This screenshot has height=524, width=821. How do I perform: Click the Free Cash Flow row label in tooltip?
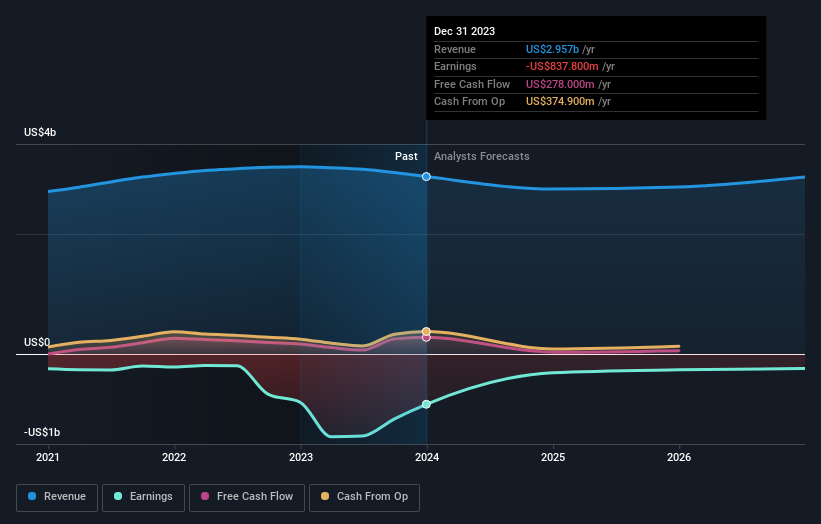(472, 84)
